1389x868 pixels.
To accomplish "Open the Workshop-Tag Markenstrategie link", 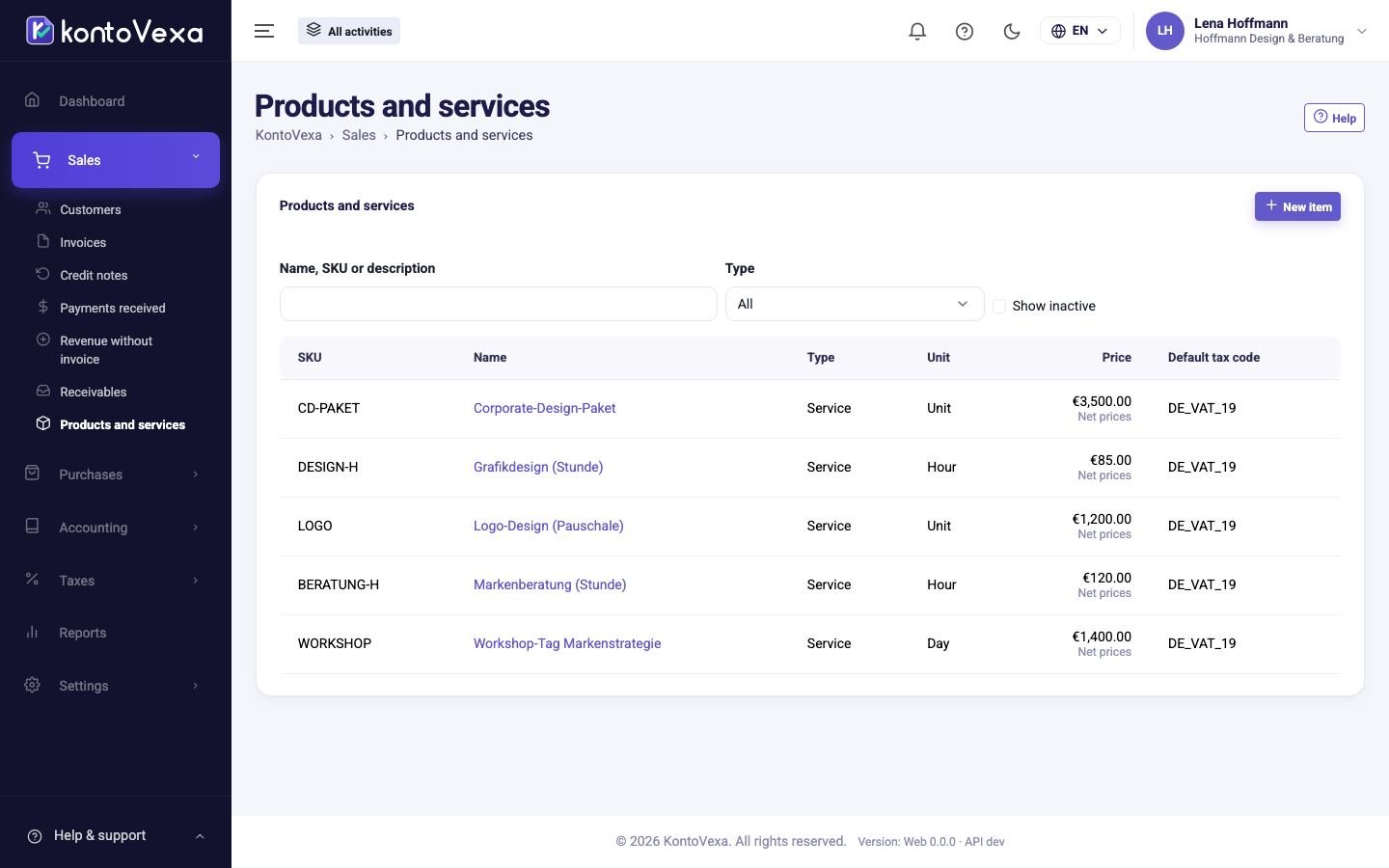I will (567, 643).
